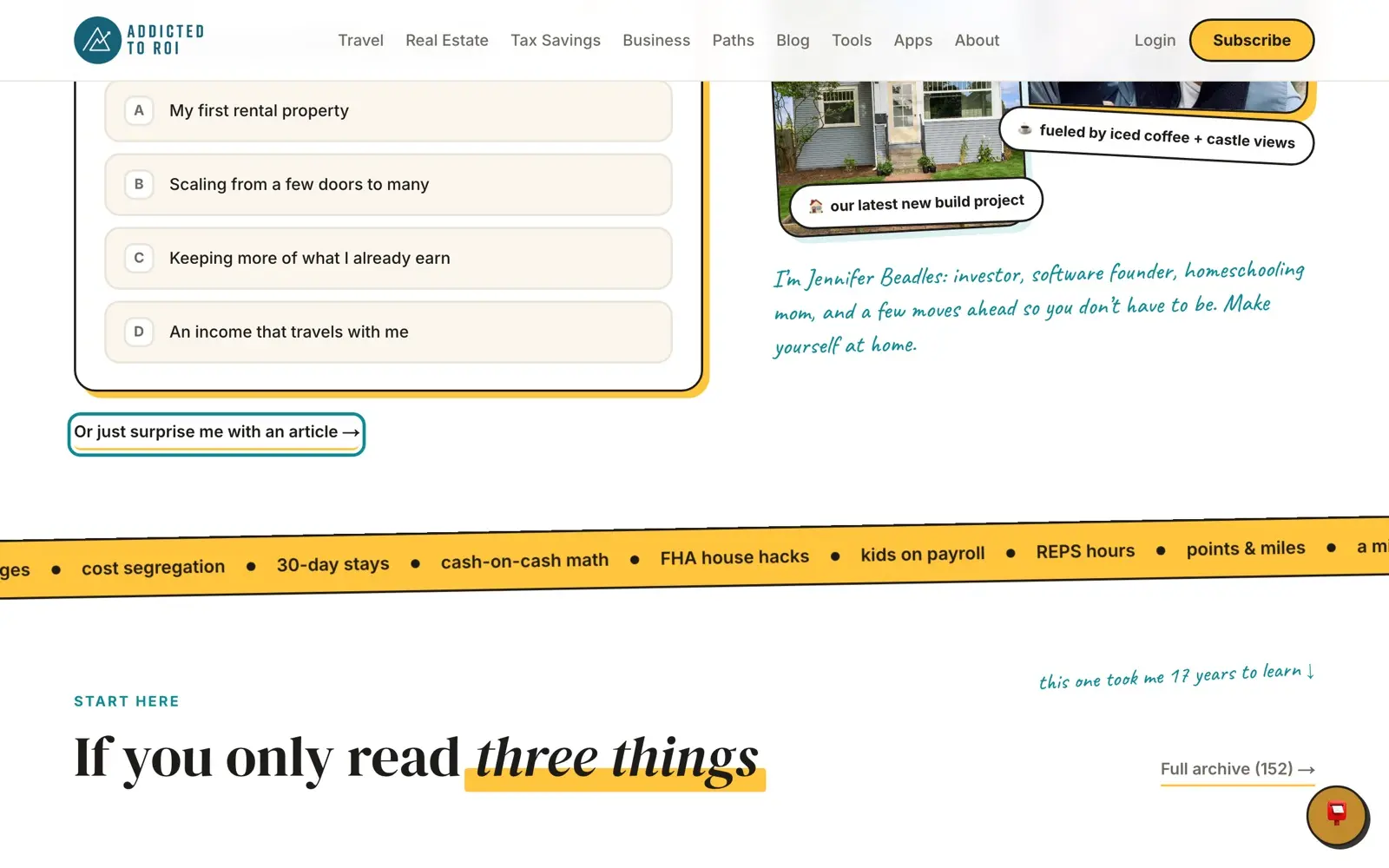Screen dimensions: 1389x868
Task: Click '30-day stays' in the ticker
Action: coord(332,564)
